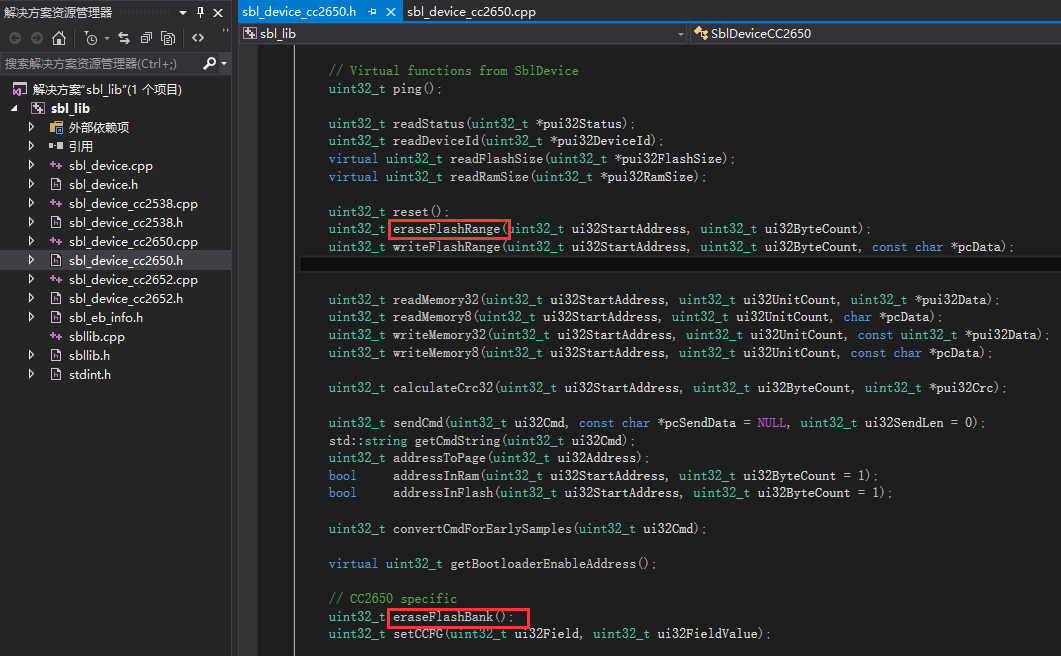Click the Home icon in Solution Explorer
Image resolution: width=1061 pixels, height=656 pixels.
click(x=59, y=38)
